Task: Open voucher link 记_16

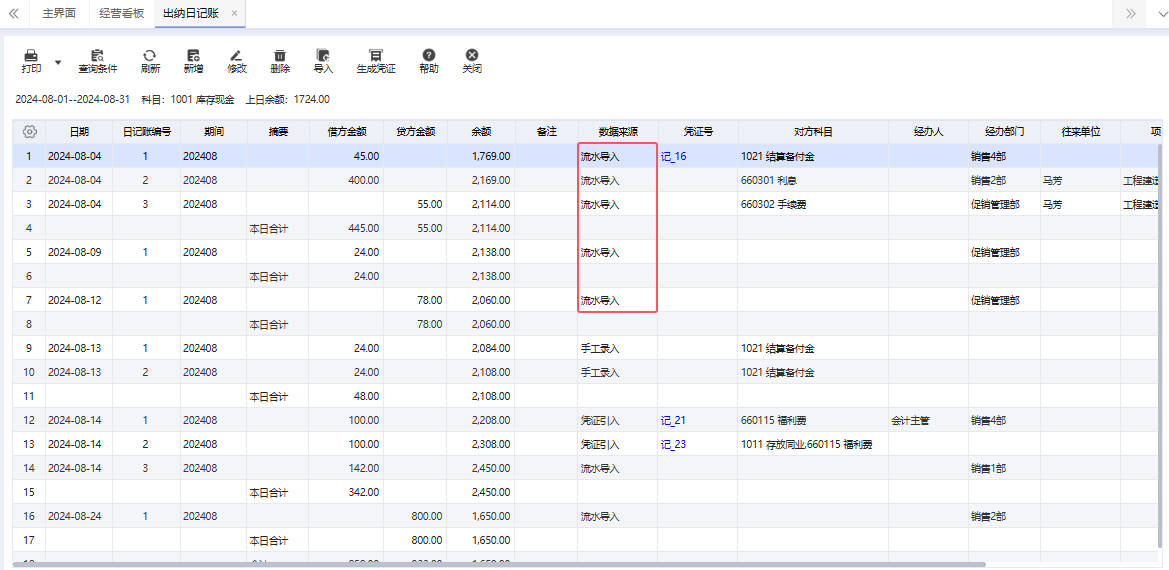Action: point(673,156)
